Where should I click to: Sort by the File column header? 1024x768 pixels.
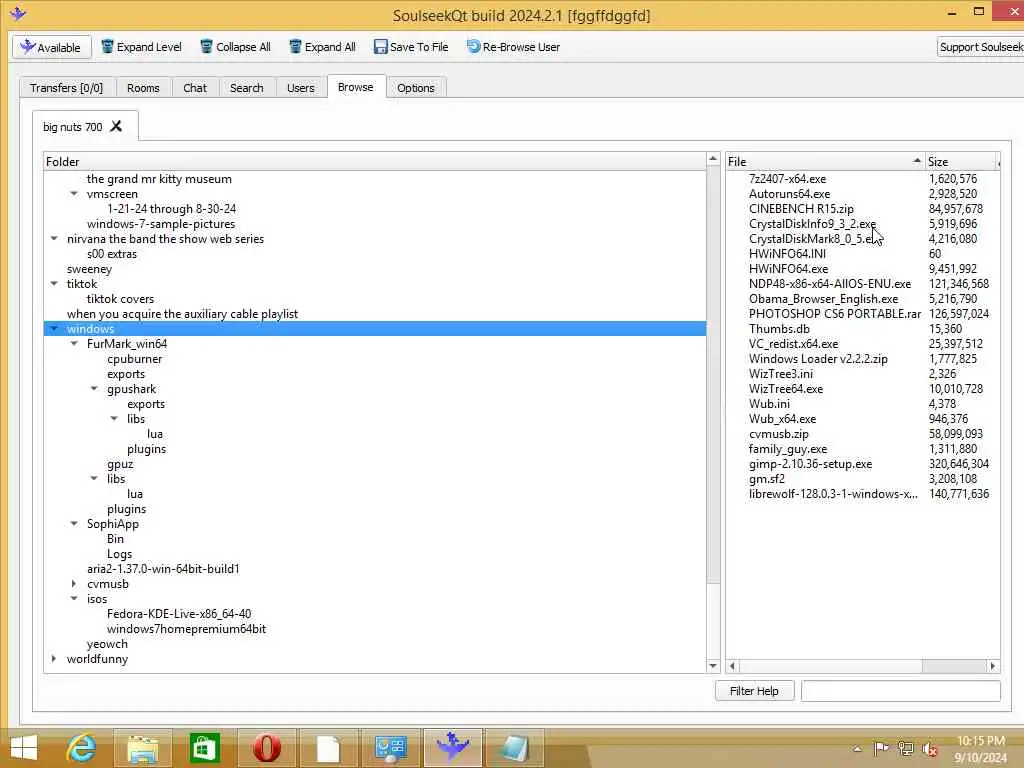[825, 161]
